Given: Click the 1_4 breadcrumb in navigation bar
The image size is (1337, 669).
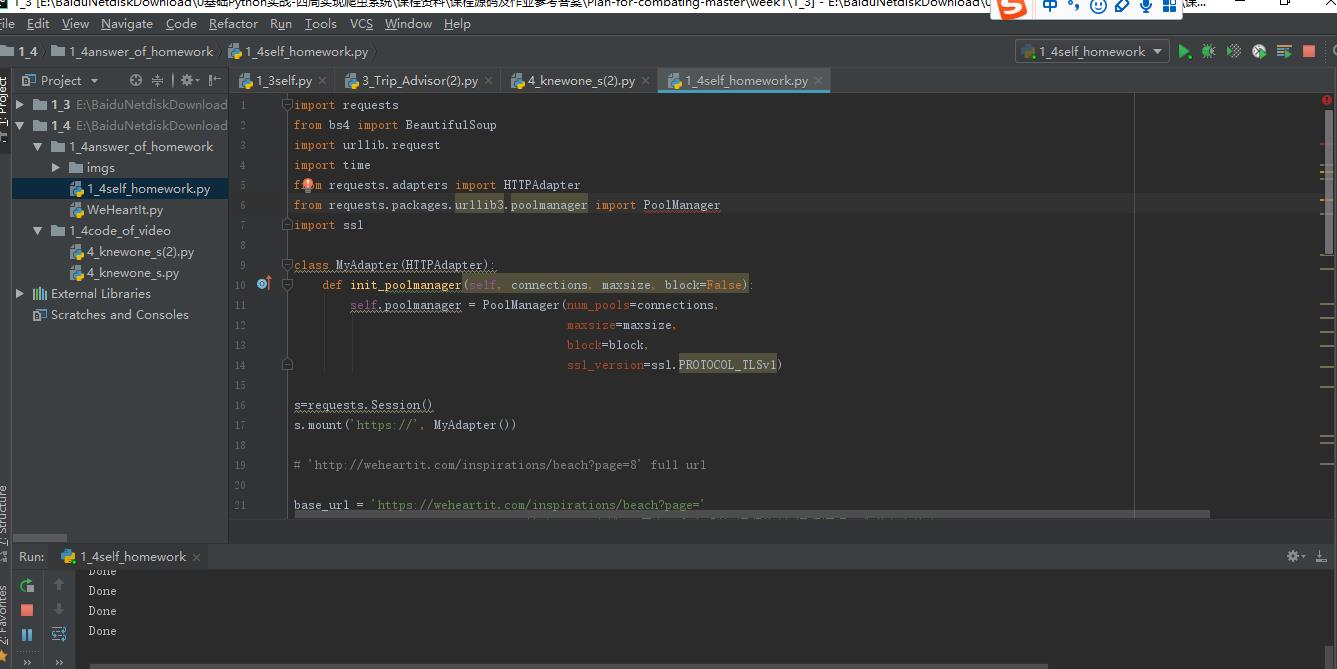Looking at the screenshot, I should coord(20,51).
